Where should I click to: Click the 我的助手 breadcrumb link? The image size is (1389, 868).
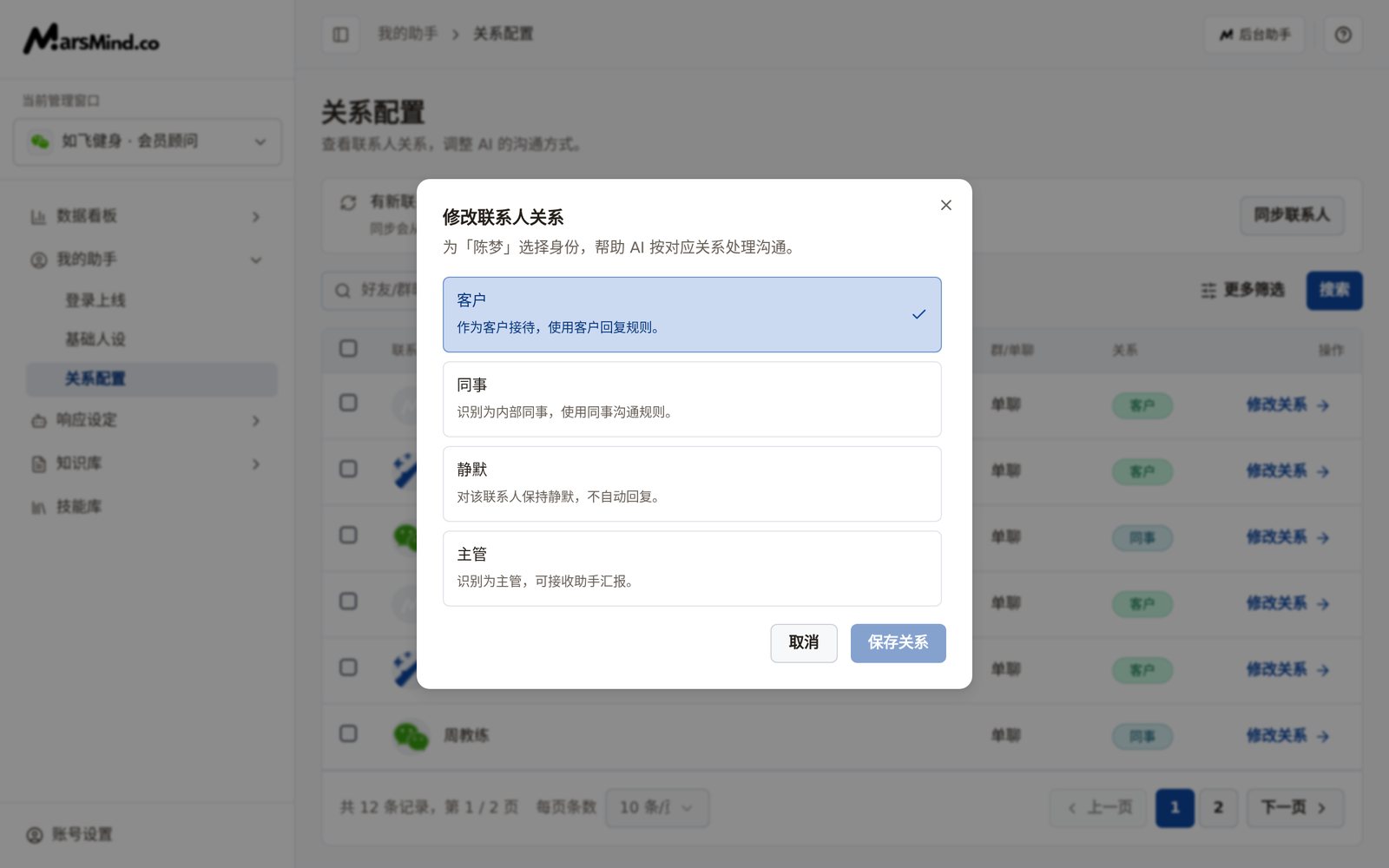[x=407, y=34]
